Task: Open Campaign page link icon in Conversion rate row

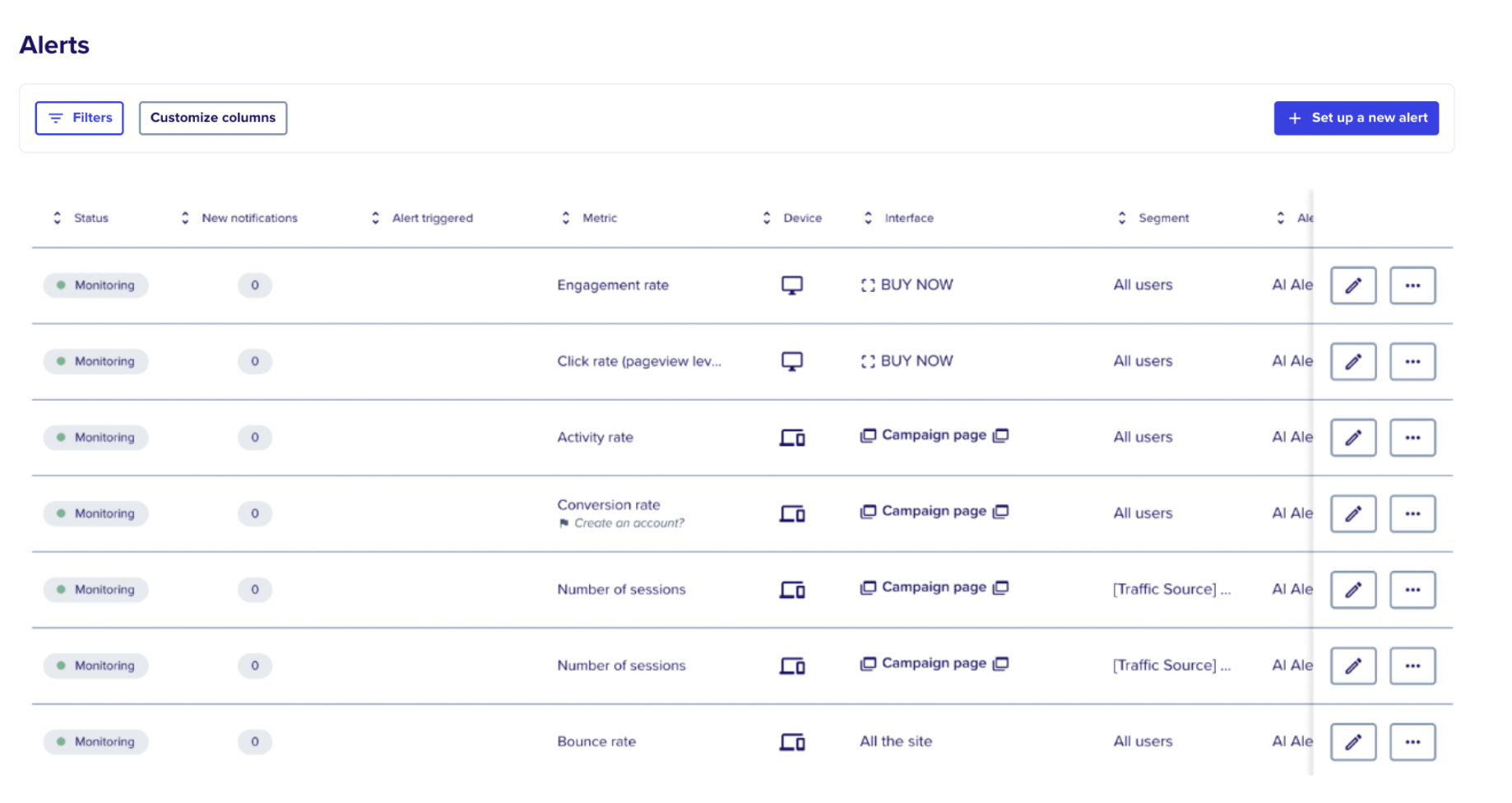Action: pos(1000,511)
